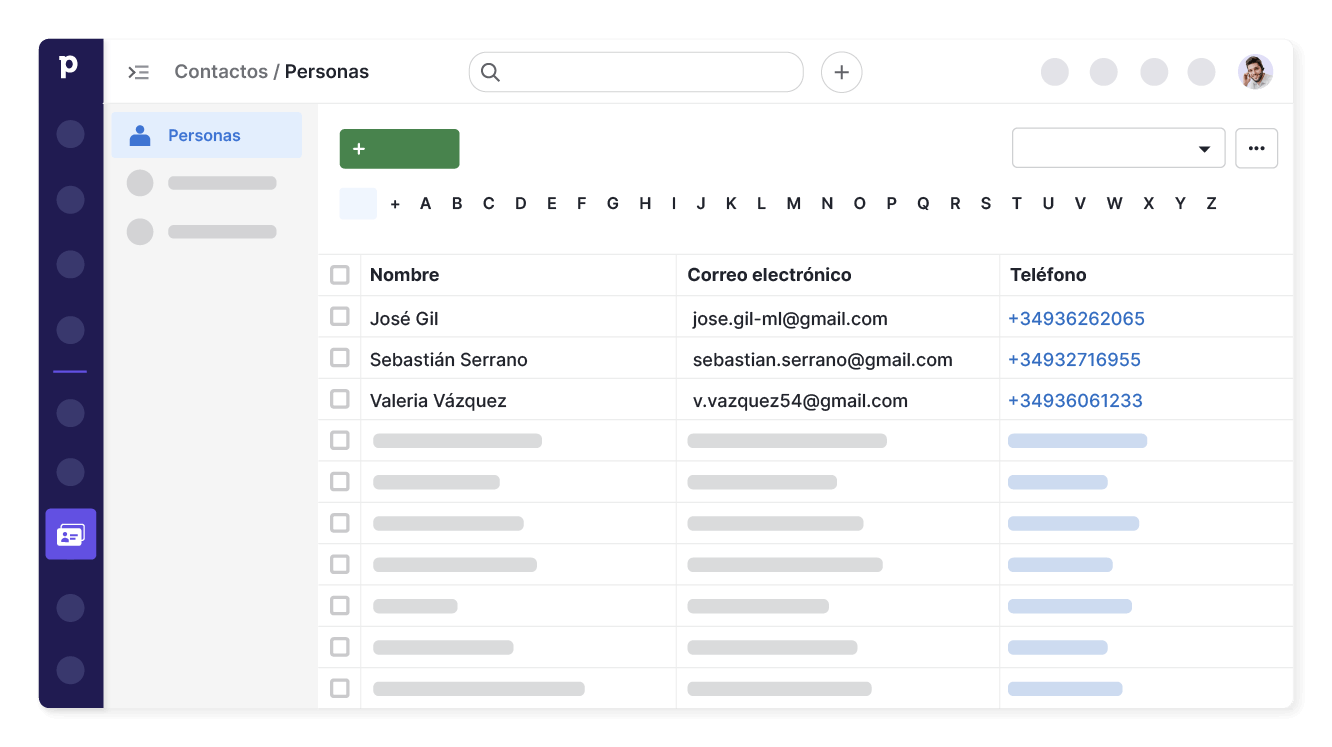Open the Personas section in sidebar

(204, 135)
